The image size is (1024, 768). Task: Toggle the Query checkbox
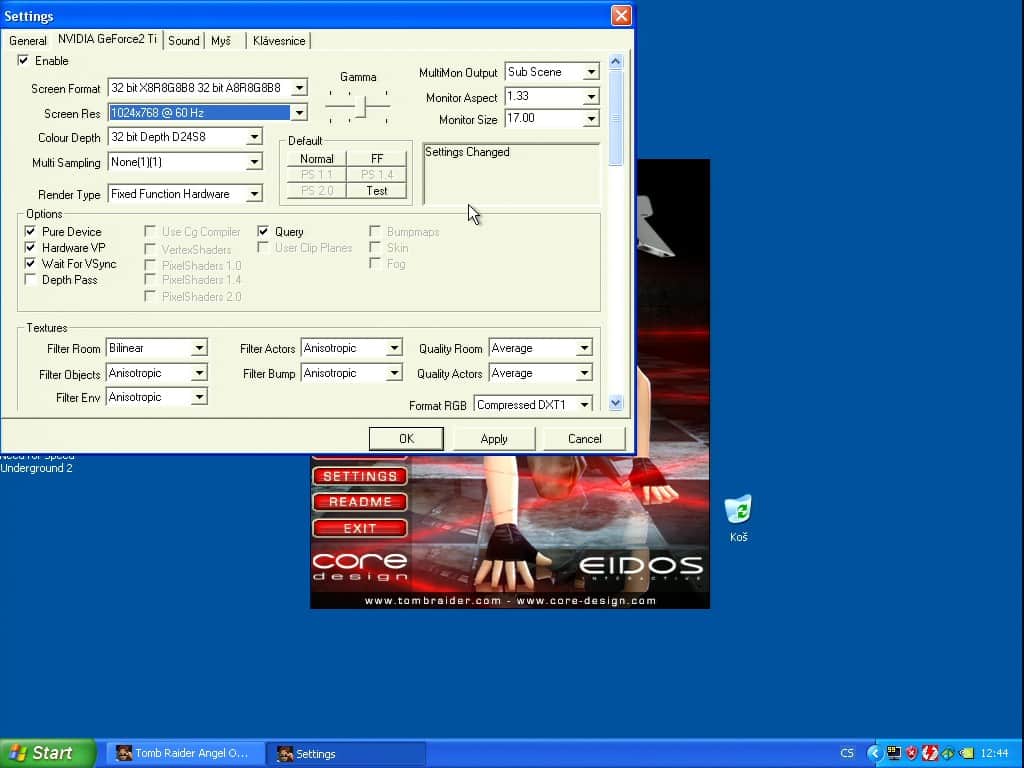click(263, 231)
